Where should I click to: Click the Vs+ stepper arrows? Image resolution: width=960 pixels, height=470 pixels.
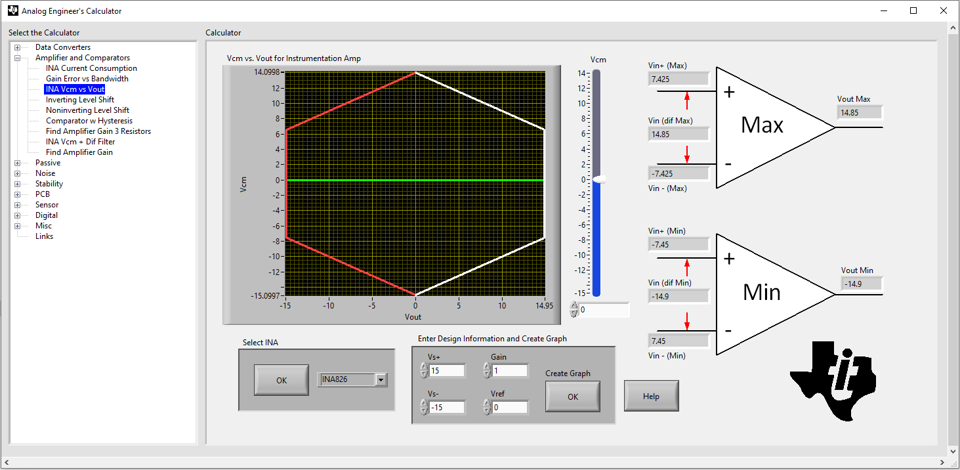(x=424, y=371)
